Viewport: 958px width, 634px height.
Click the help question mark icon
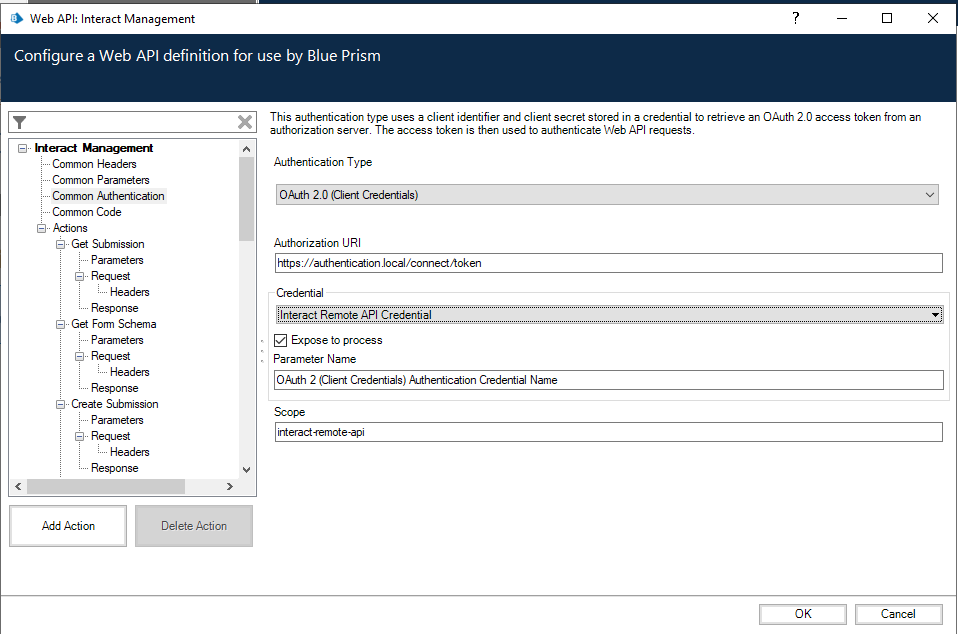point(796,18)
